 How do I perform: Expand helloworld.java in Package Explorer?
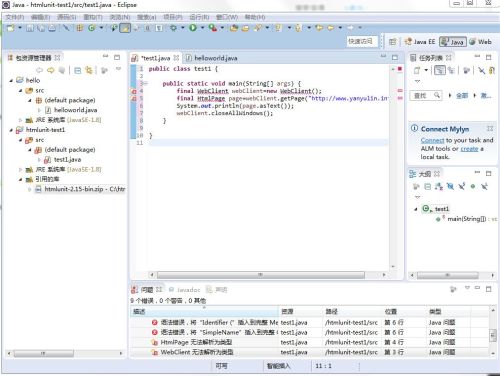point(39,110)
